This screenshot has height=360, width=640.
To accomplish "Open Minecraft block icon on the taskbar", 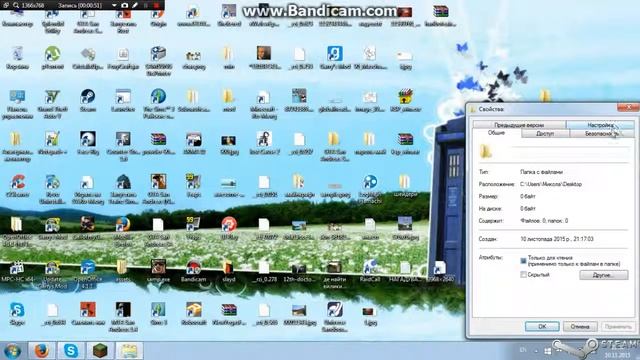I will (x=100, y=351).
